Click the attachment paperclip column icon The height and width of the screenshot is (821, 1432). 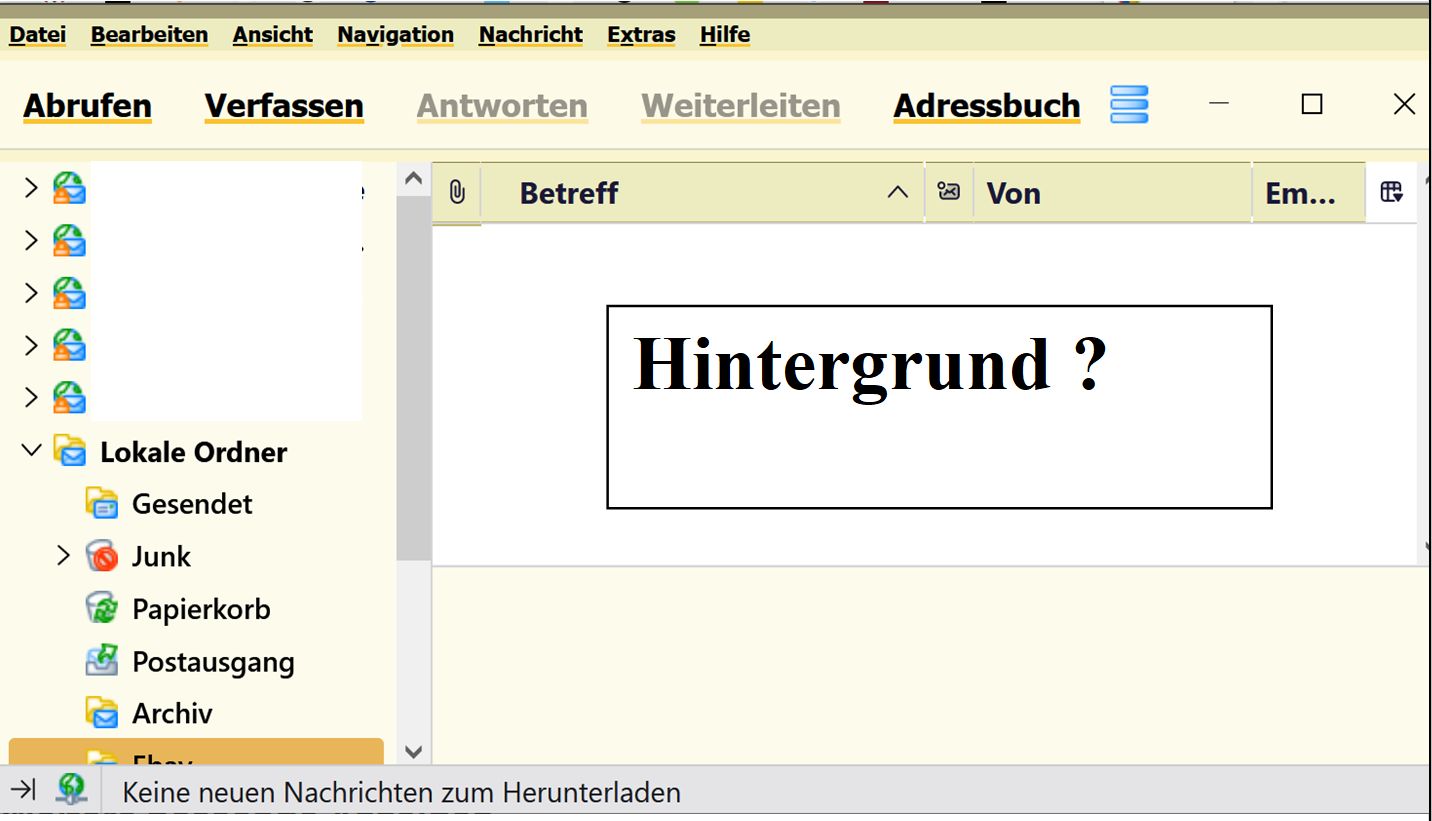click(x=457, y=192)
